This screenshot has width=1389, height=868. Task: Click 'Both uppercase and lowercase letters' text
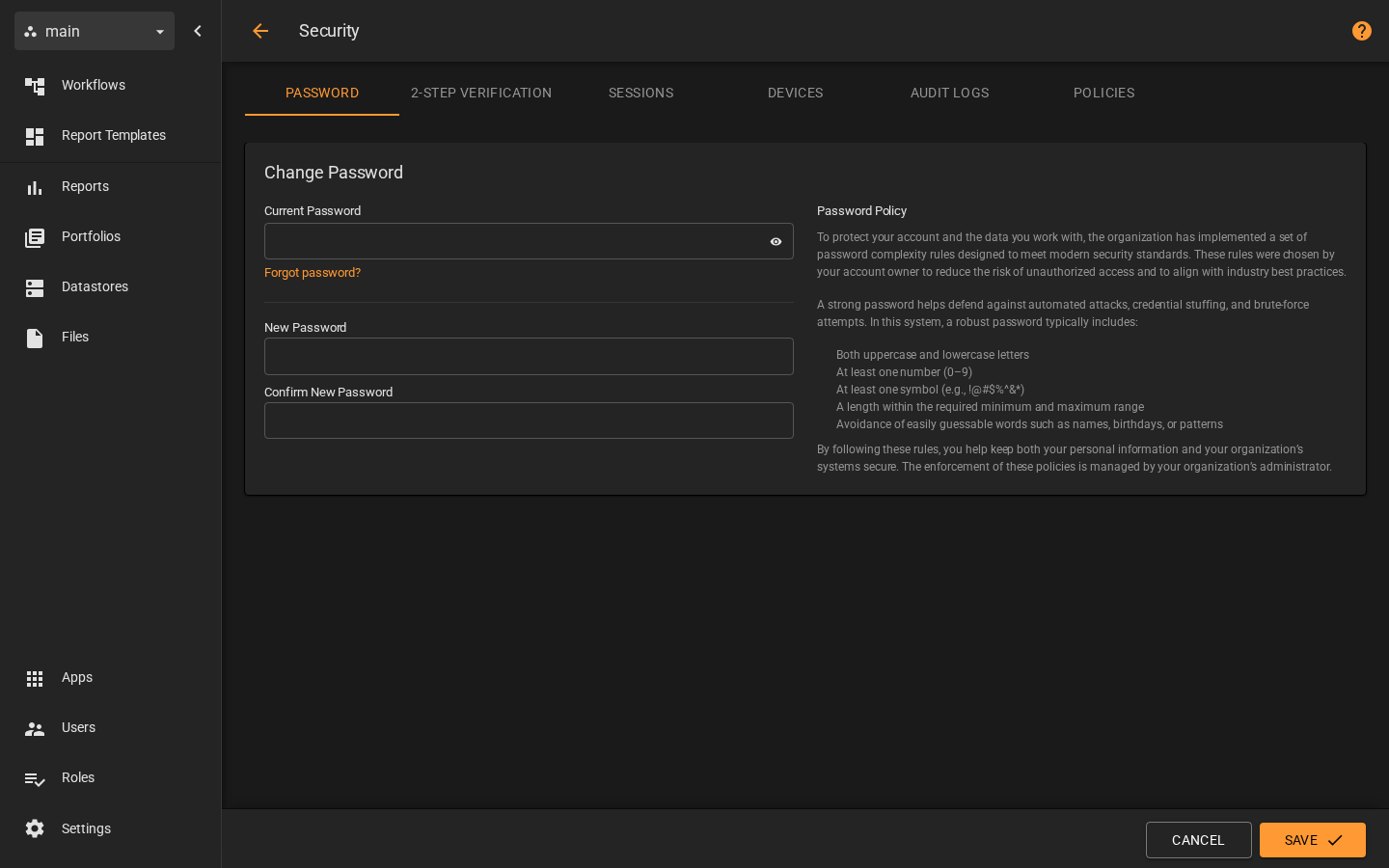pyautogui.click(x=933, y=355)
